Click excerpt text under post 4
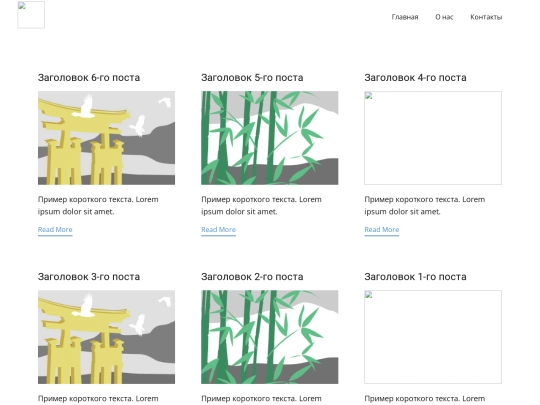 [x=425, y=206]
